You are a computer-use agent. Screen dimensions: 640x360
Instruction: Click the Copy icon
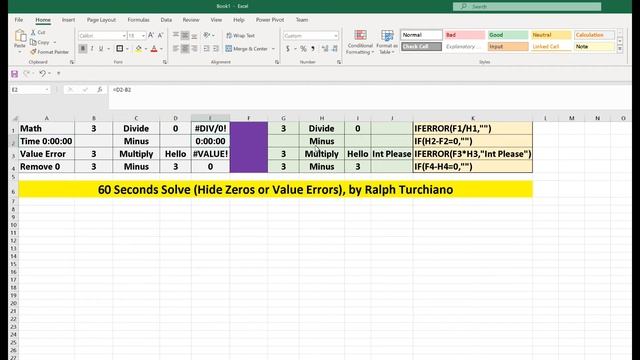(33, 42)
